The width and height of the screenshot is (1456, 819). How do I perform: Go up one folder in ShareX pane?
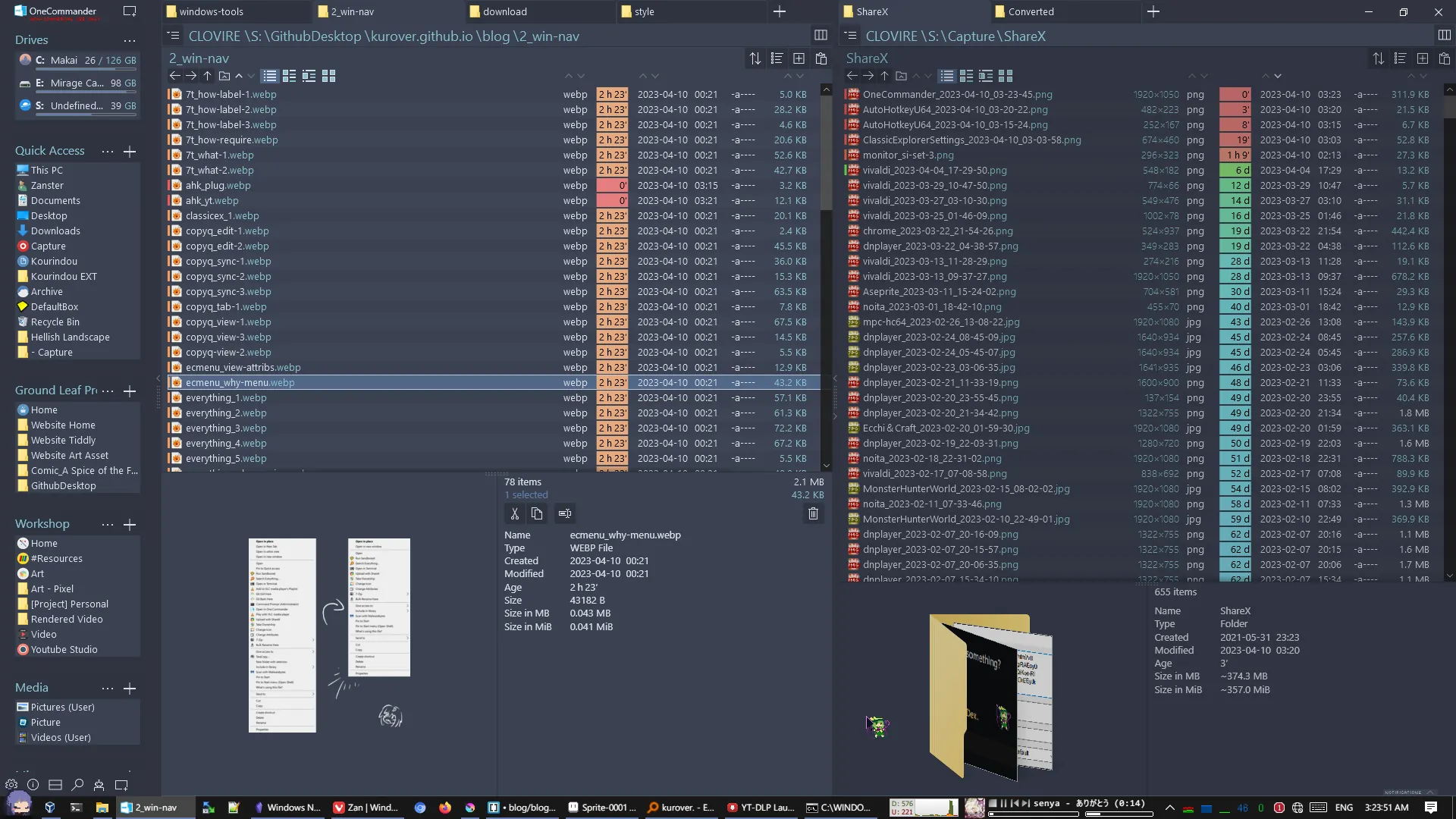pos(884,76)
